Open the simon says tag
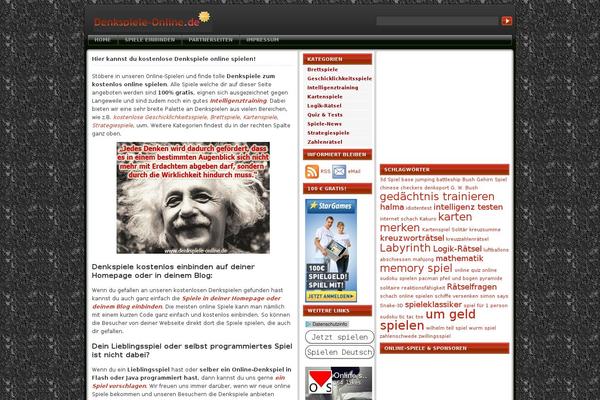This screenshot has height=400, width=600. (494, 296)
